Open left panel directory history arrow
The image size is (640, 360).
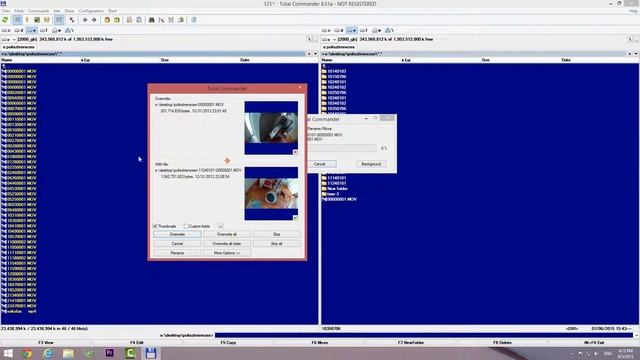[x=315, y=54]
